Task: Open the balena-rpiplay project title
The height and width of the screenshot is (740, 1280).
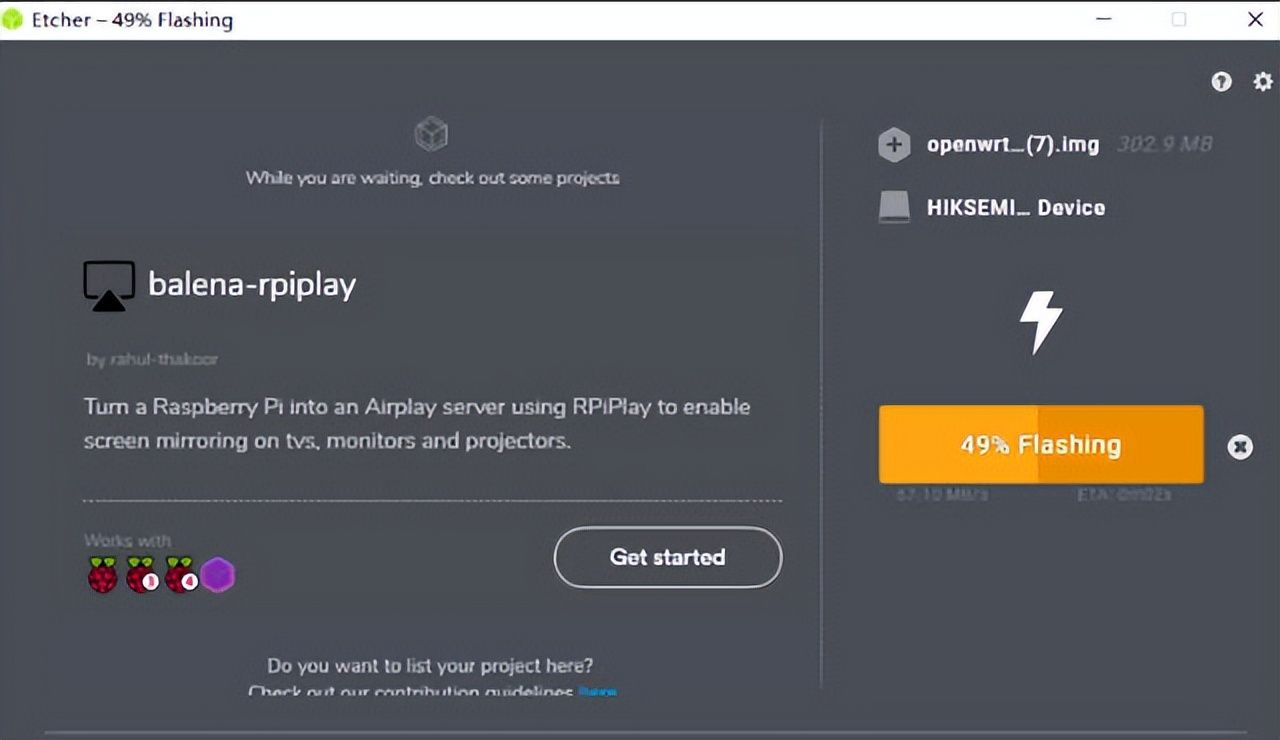Action: (x=252, y=285)
